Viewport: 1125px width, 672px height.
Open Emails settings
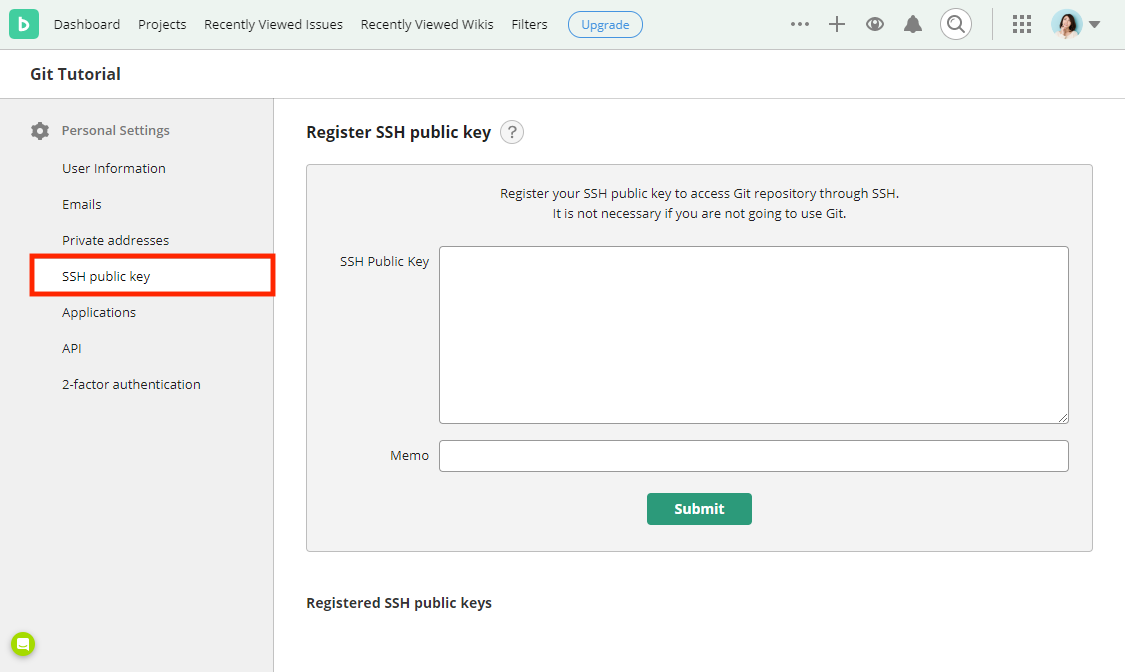tap(82, 204)
